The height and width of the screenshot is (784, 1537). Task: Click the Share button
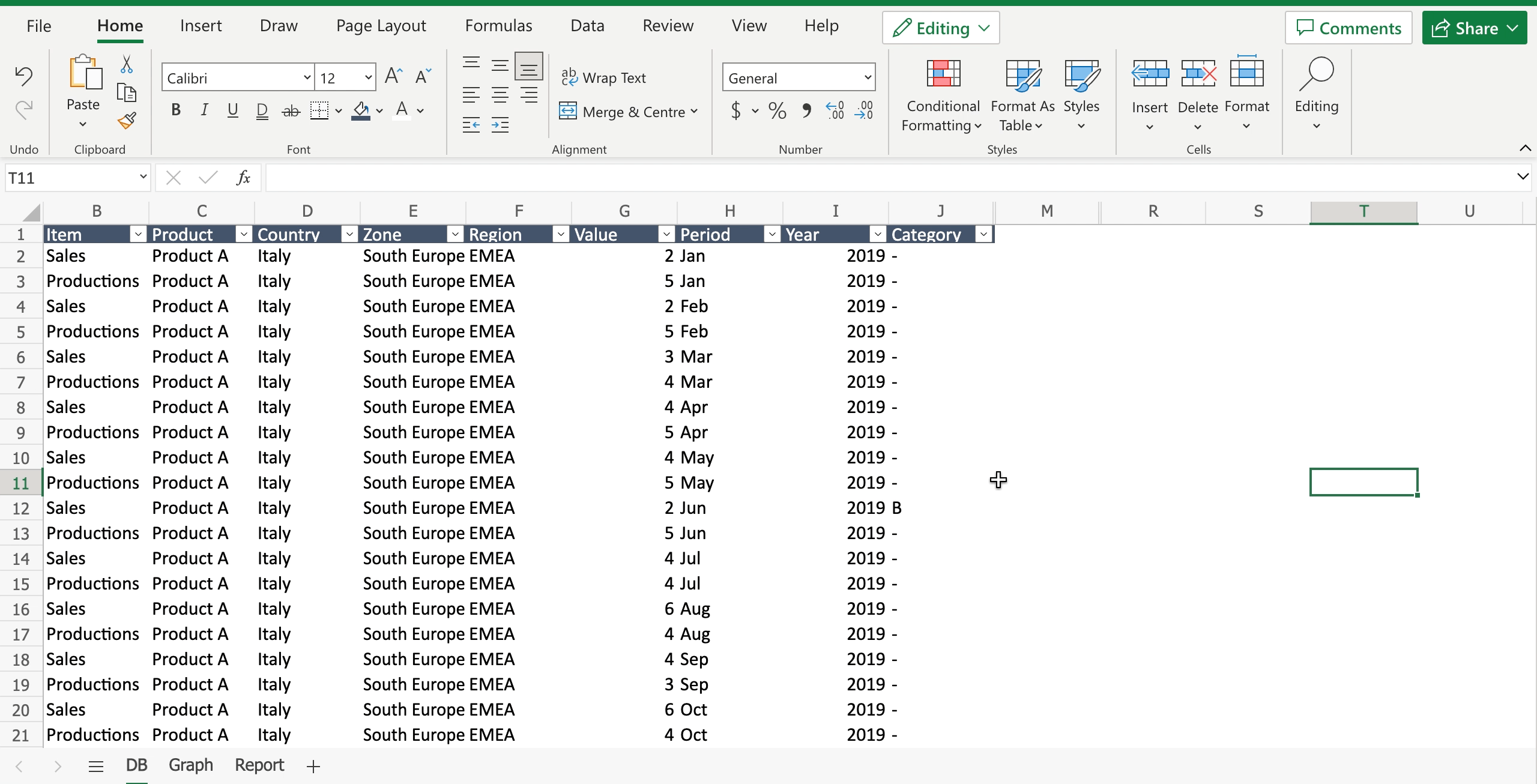(x=1465, y=28)
